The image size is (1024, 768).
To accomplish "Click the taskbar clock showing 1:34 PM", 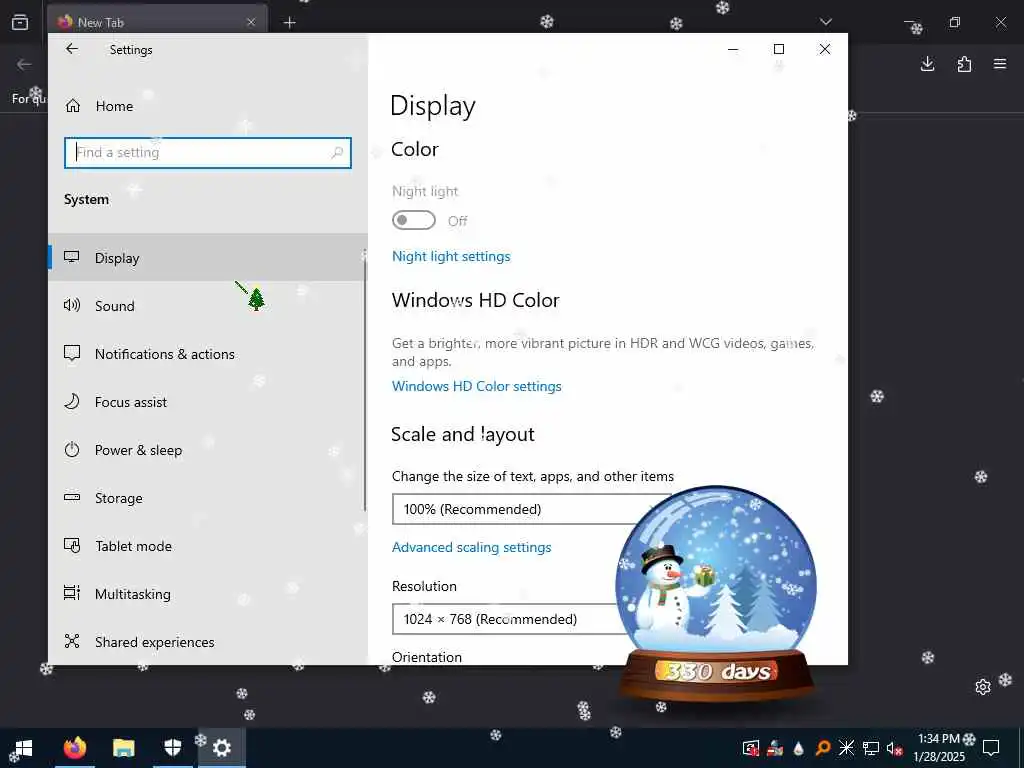I will pyautogui.click(x=939, y=748).
